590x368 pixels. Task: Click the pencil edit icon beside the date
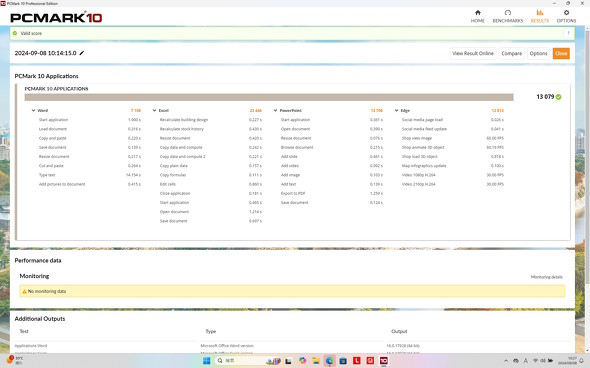(82, 53)
